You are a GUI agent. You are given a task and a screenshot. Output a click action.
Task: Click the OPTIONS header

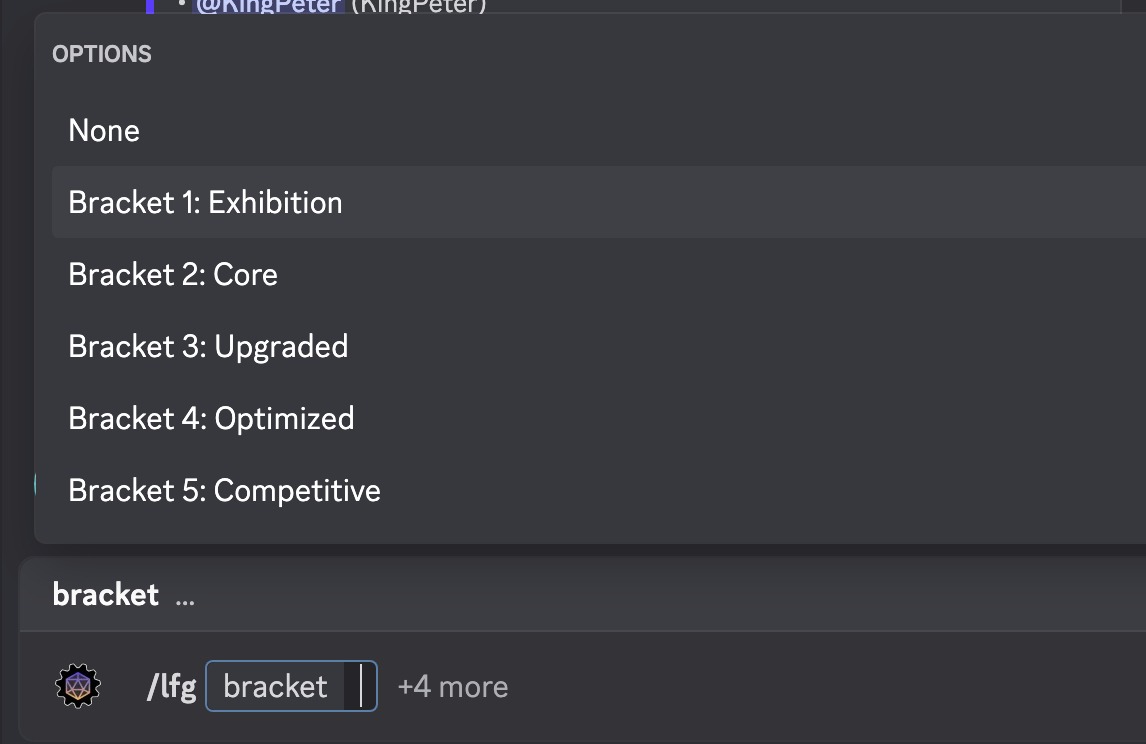click(x=102, y=55)
